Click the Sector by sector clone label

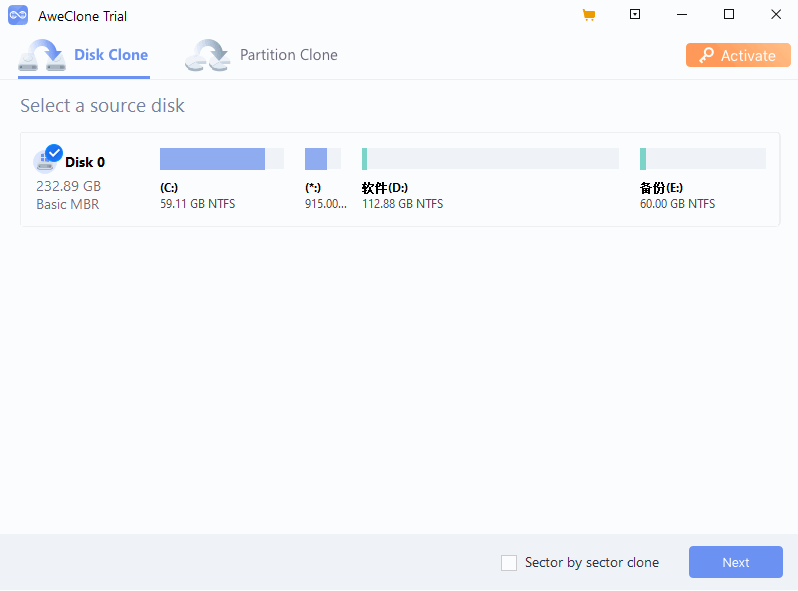pos(592,562)
